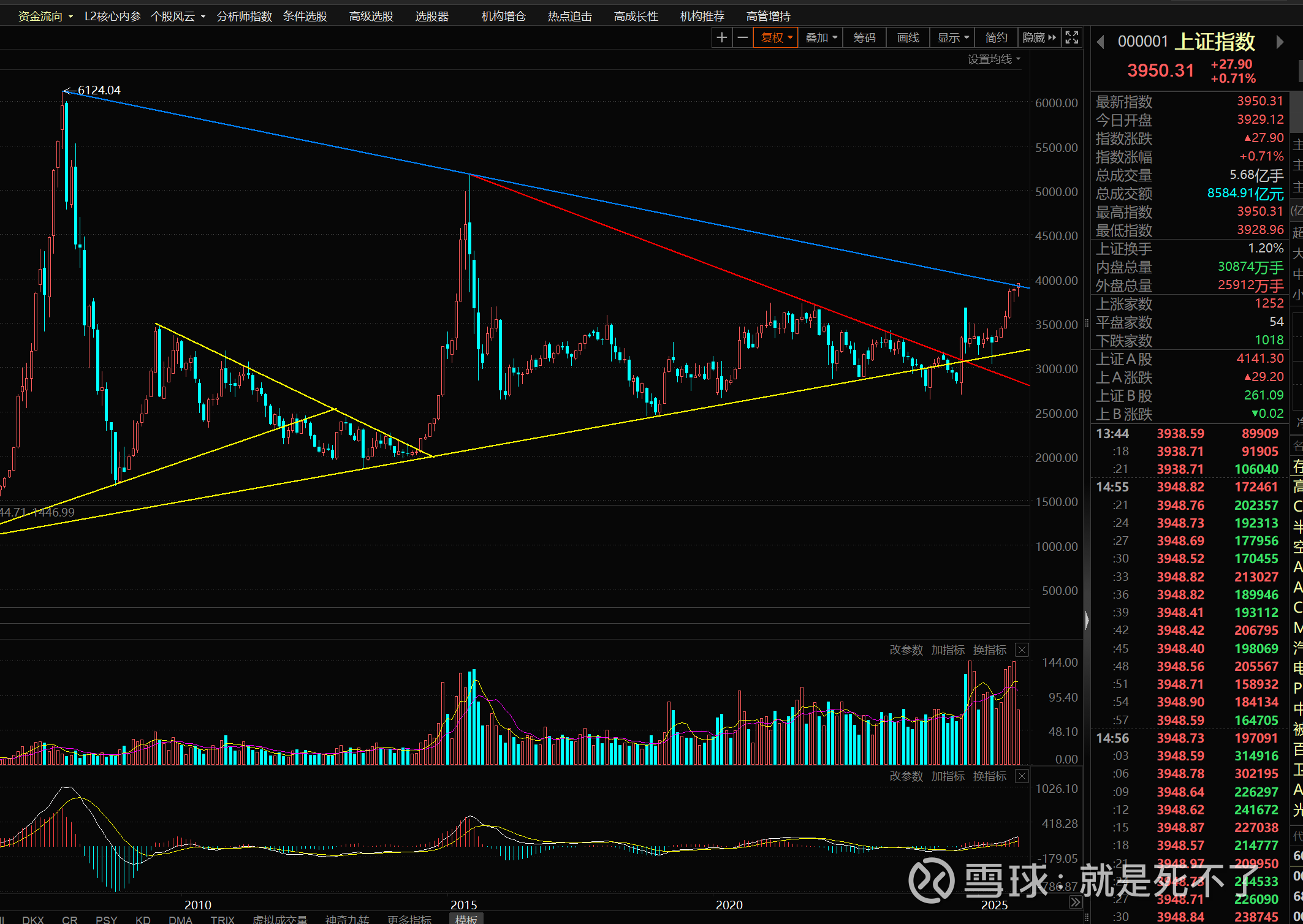Screen dimensions: 1303x924
Task: Enter fullscreen chart mode icon
Action: coord(1071,38)
